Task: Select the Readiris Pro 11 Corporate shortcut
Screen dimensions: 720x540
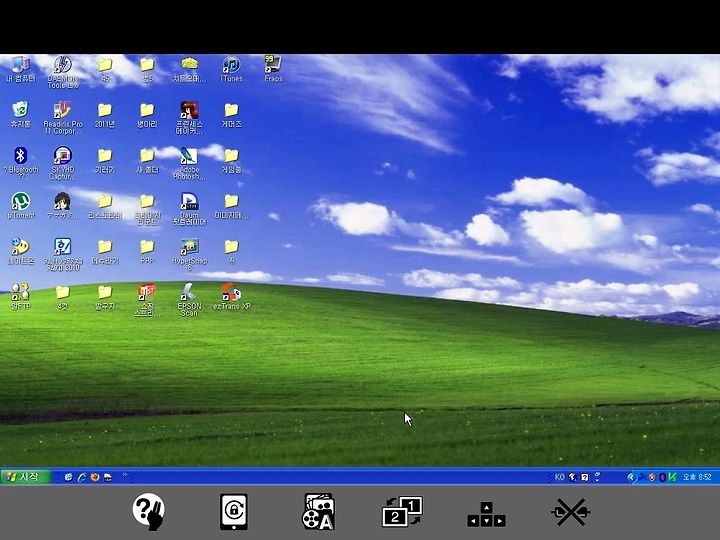Action: click(63, 118)
